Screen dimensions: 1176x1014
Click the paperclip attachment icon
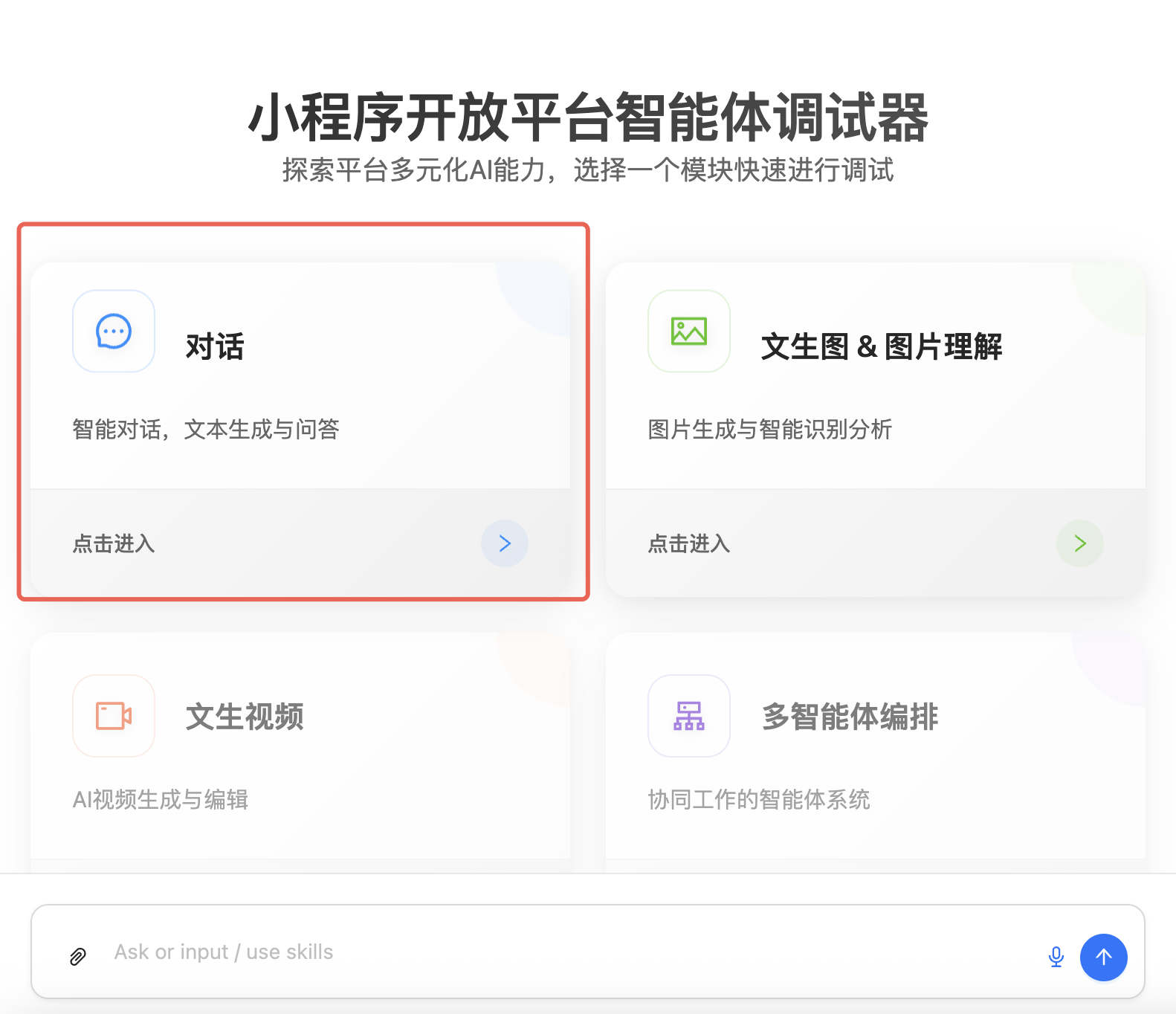[x=78, y=956]
